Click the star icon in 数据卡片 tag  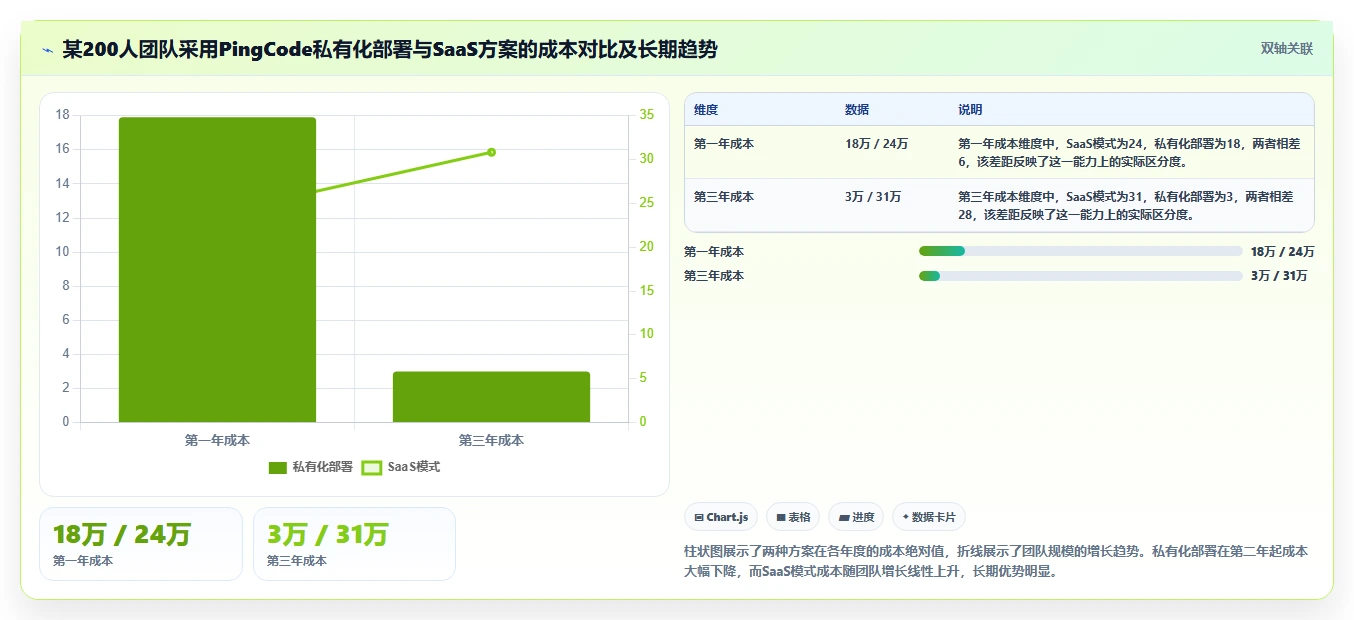(x=906, y=517)
